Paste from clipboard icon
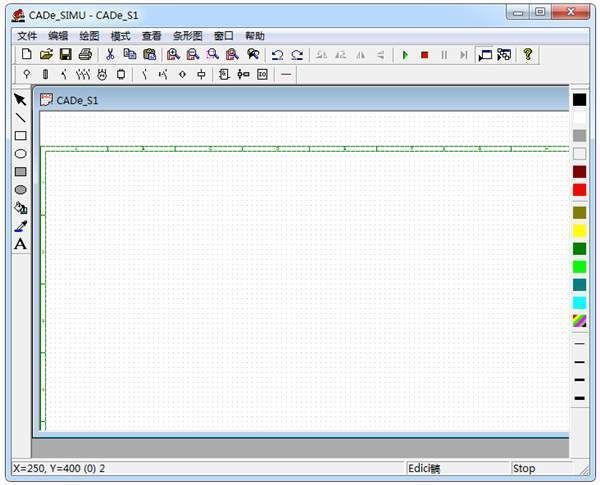 tap(149, 54)
